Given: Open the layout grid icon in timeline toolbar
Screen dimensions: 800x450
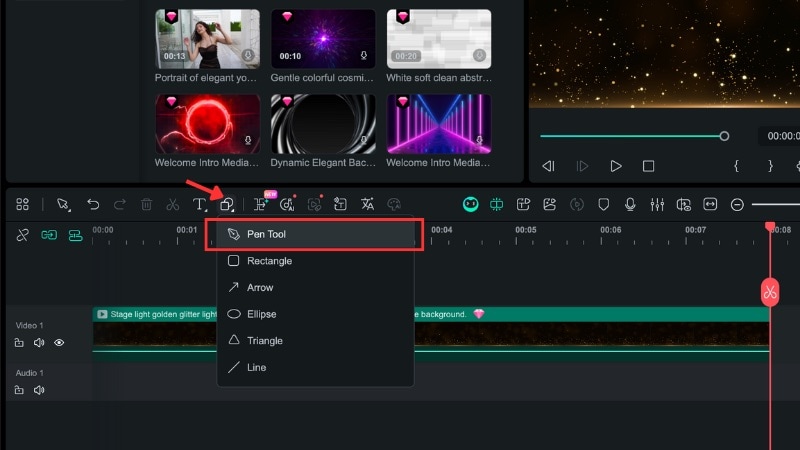Looking at the screenshot, I should point(22,205).
